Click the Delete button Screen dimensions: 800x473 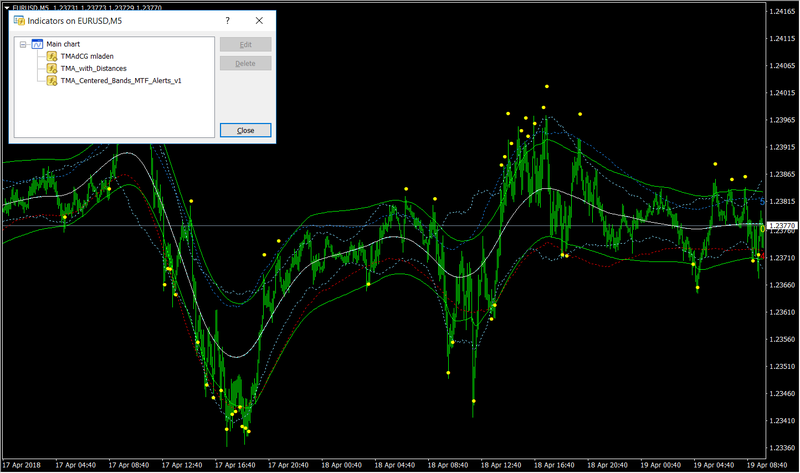(245, 63)
